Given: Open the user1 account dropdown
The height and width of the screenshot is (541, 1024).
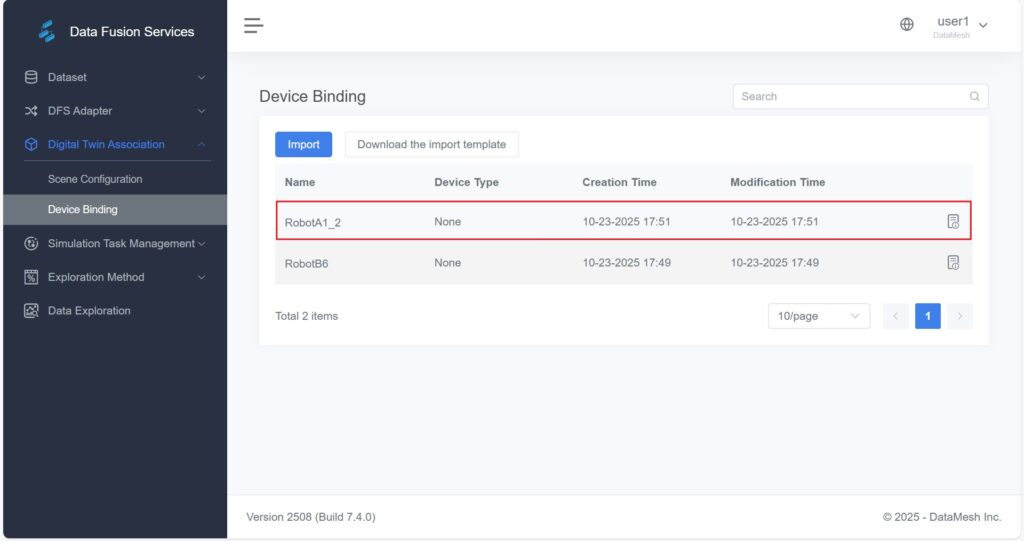Looking at the screenshot, I should (x=961, y=25).
